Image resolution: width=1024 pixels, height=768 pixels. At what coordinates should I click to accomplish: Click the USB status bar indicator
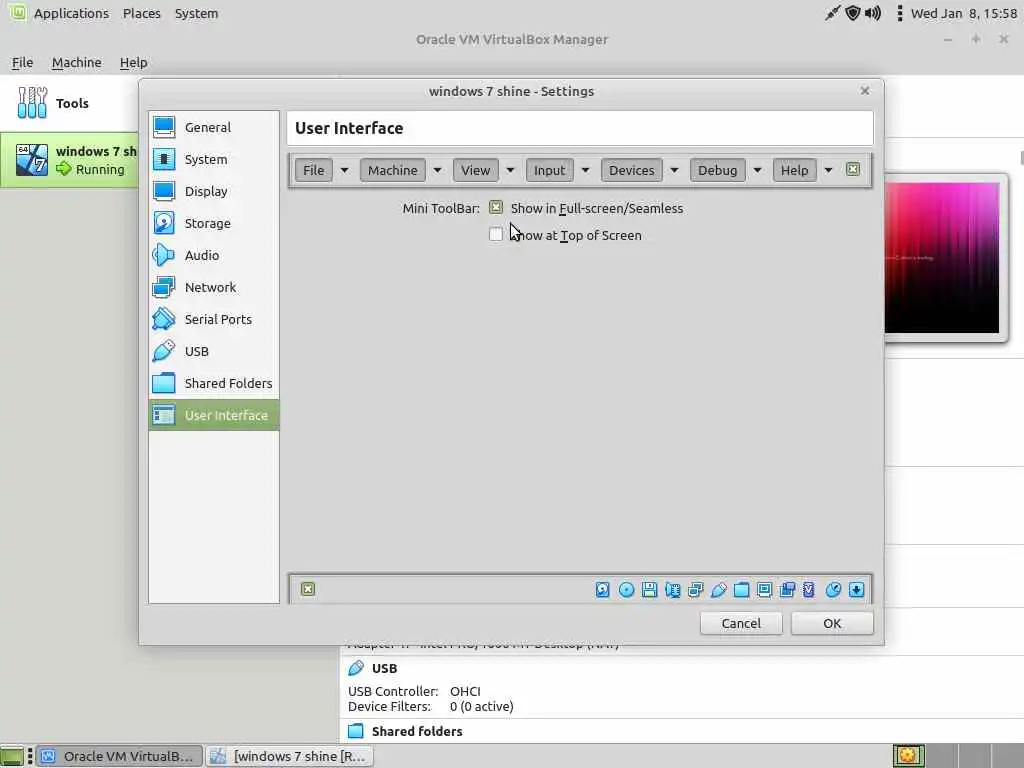(718, 590)
